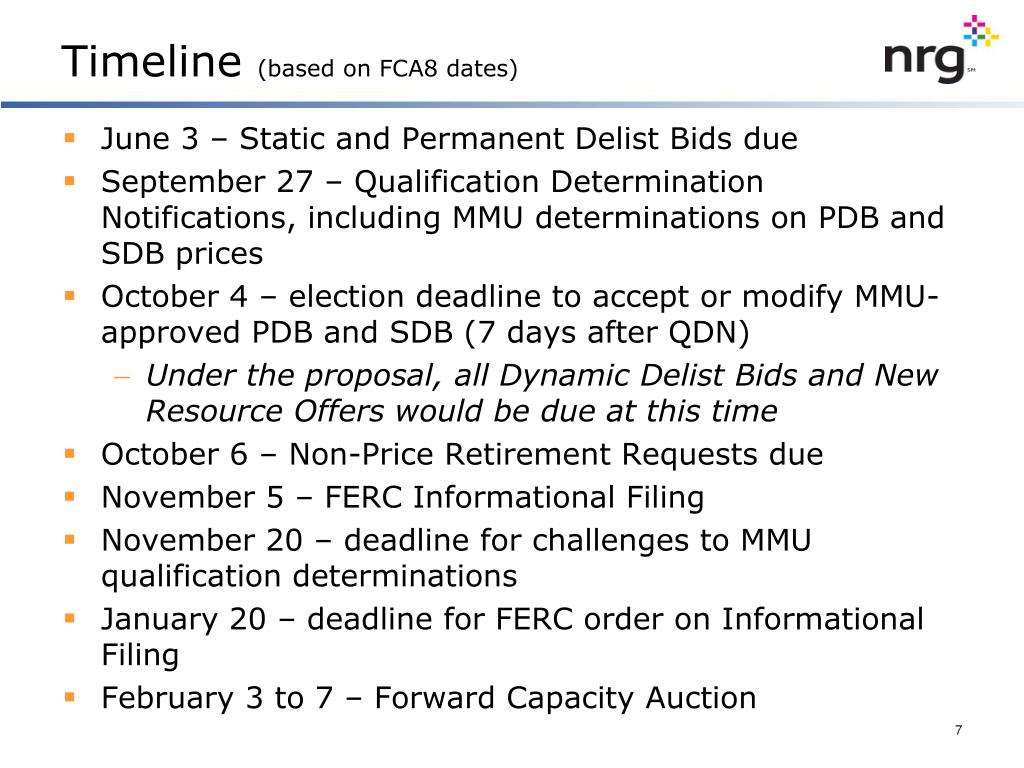Click the orange bullet beside February 3 to 7

70,696
